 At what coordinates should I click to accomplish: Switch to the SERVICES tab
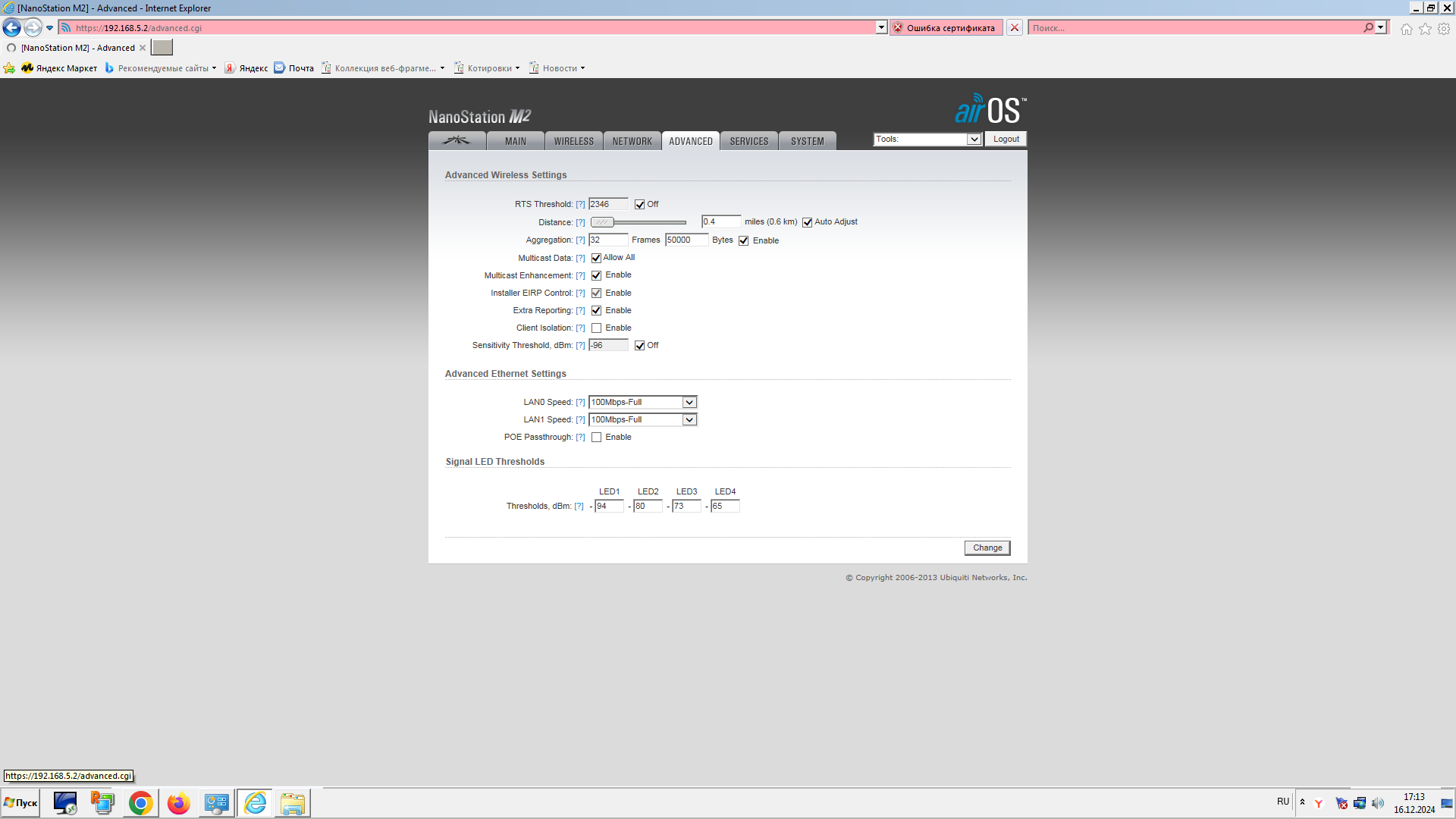pos(748,142)
